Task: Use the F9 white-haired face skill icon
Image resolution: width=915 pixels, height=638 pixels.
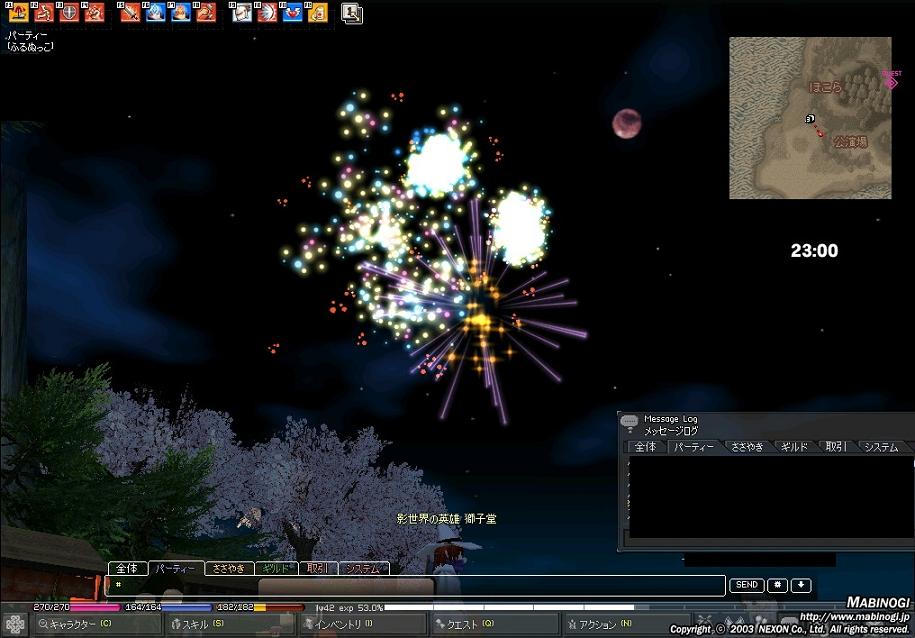Action: (x=241, y=12)
